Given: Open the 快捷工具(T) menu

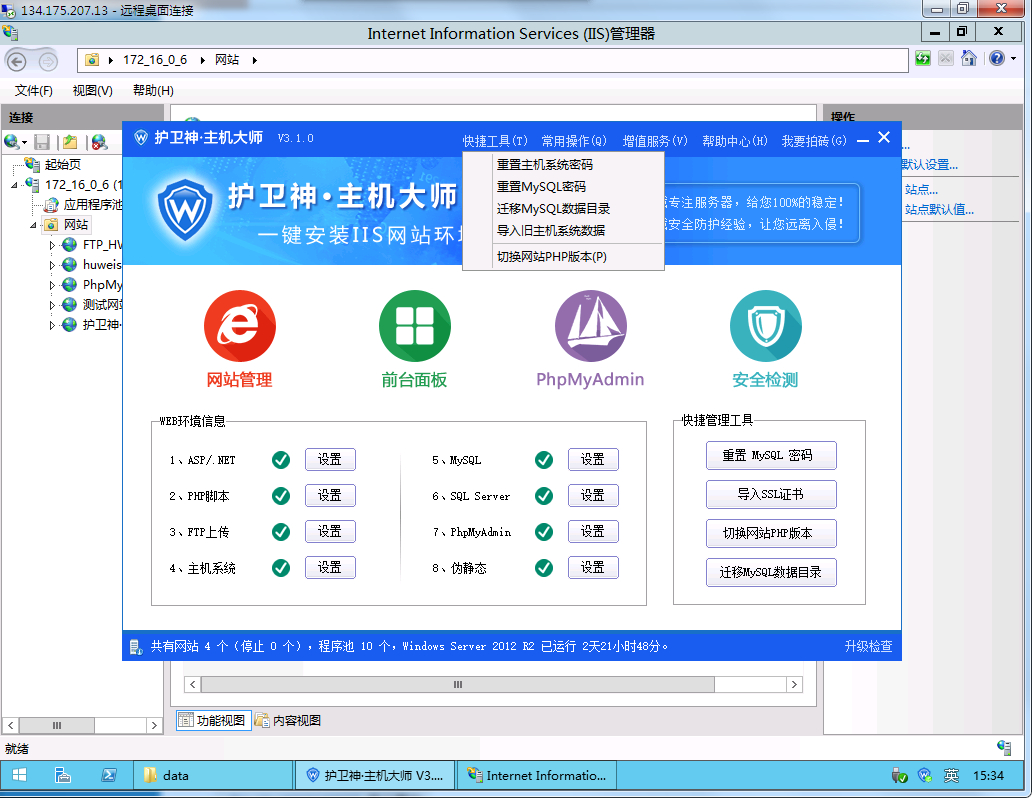Looking at the screenshot, I should tap(495, 141).
